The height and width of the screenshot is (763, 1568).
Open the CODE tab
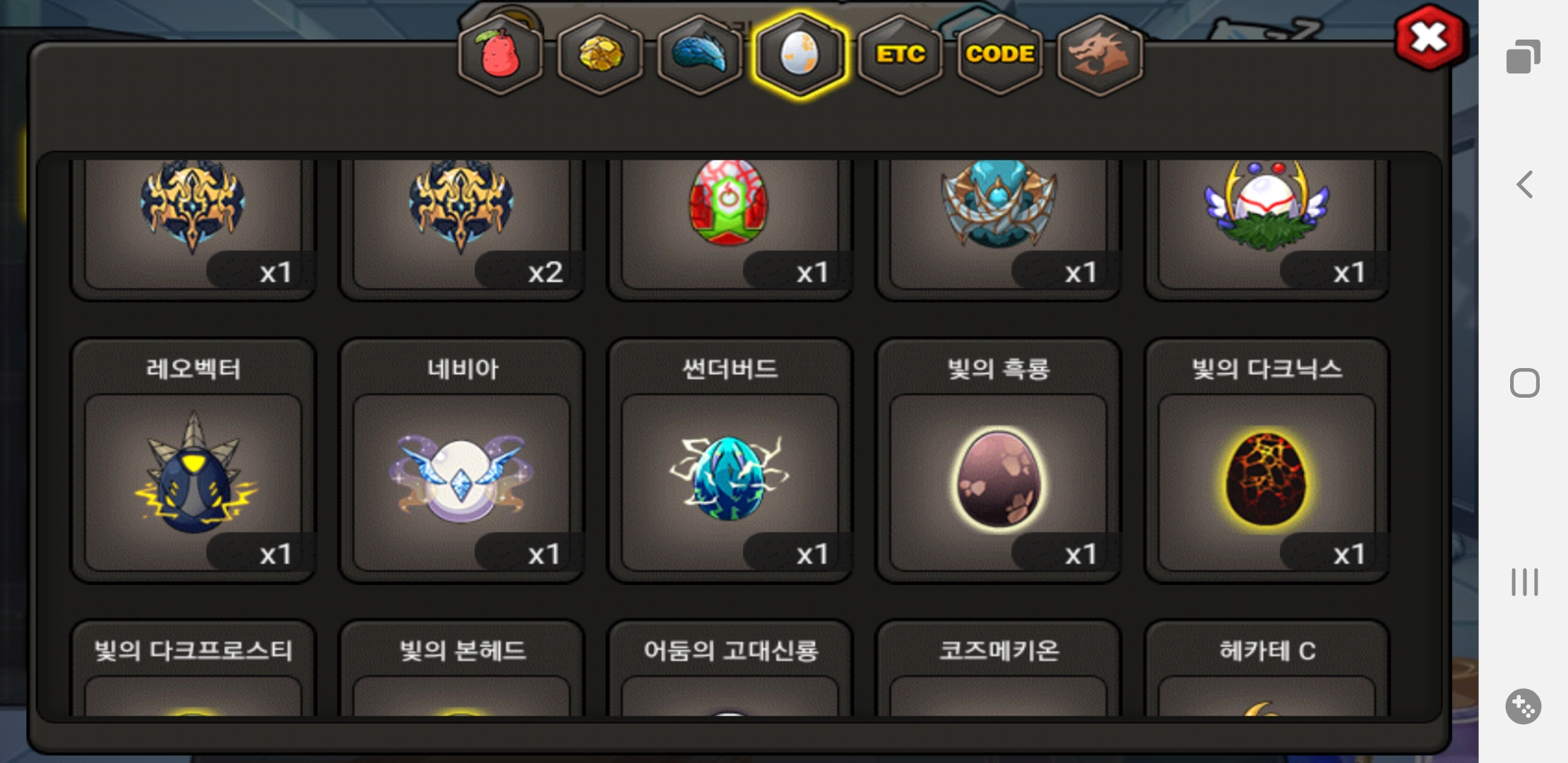[1000, 55]
